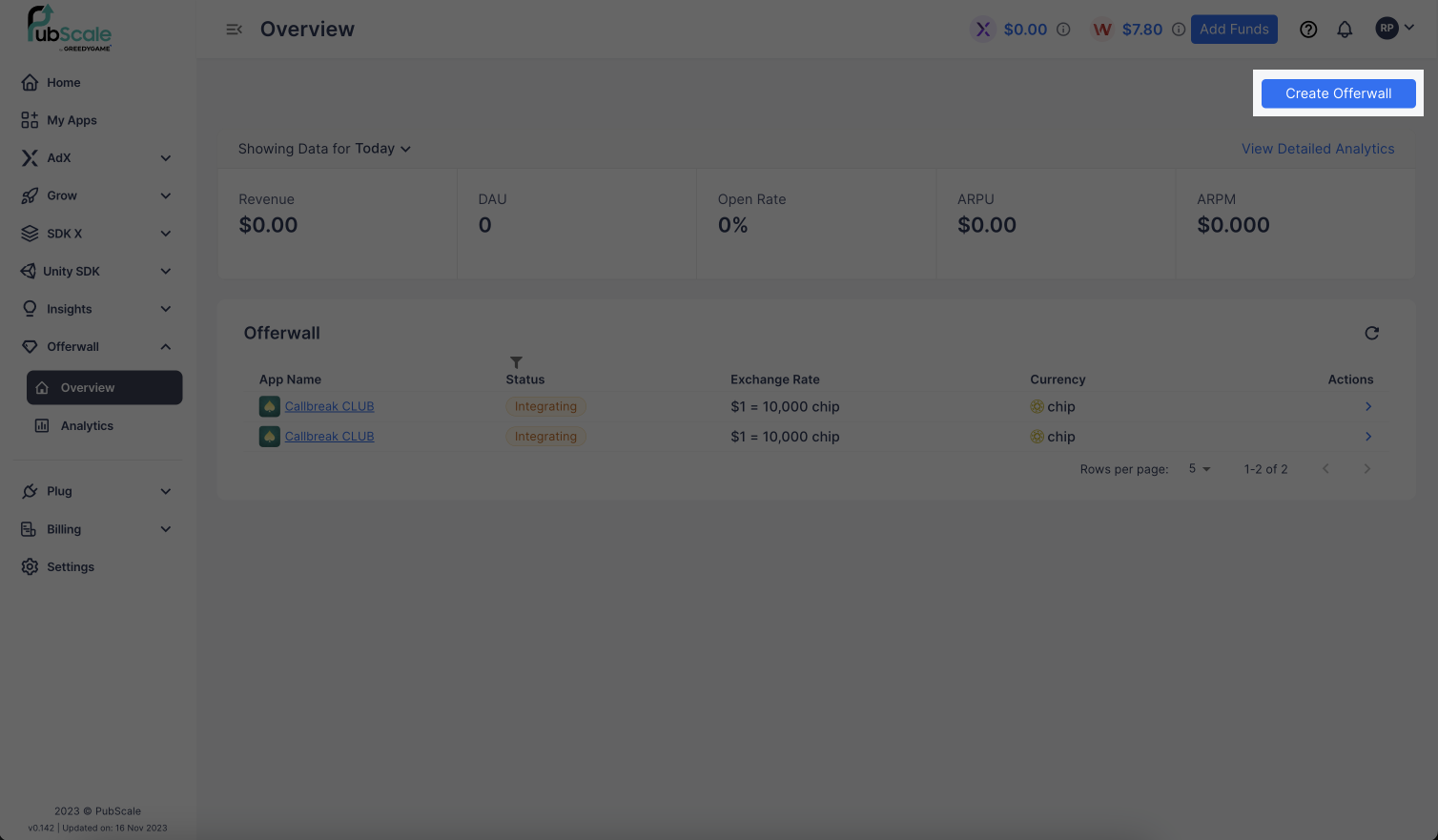
Task: Click the sidebar collapse menu icon
Action: pyautogui.click(x=234, y=30)
